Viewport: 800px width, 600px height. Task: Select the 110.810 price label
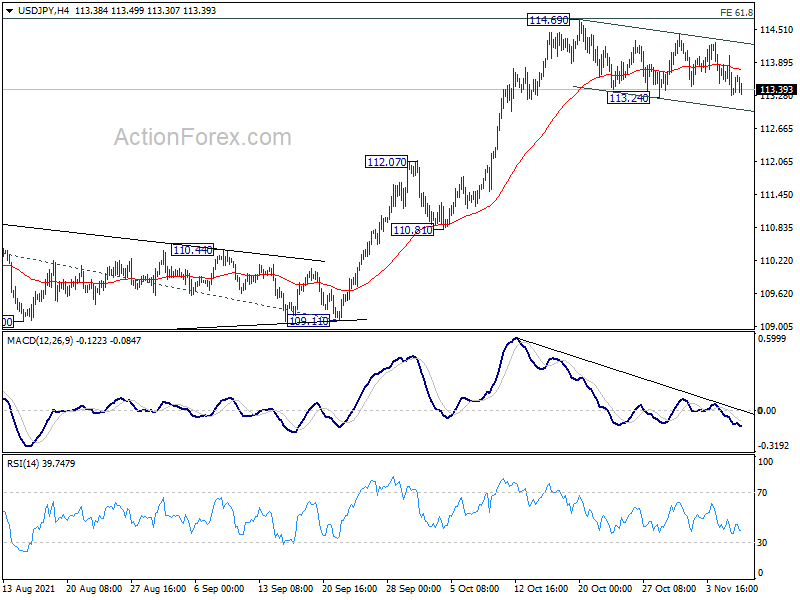(x=412, y=230)
